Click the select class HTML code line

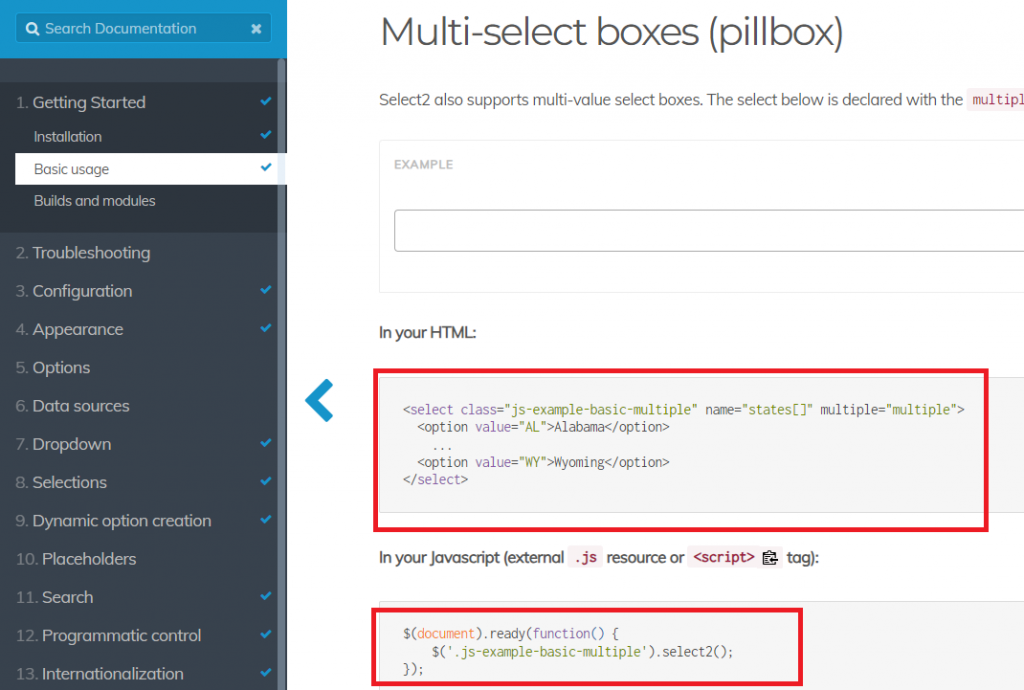[x=684, y=410]
